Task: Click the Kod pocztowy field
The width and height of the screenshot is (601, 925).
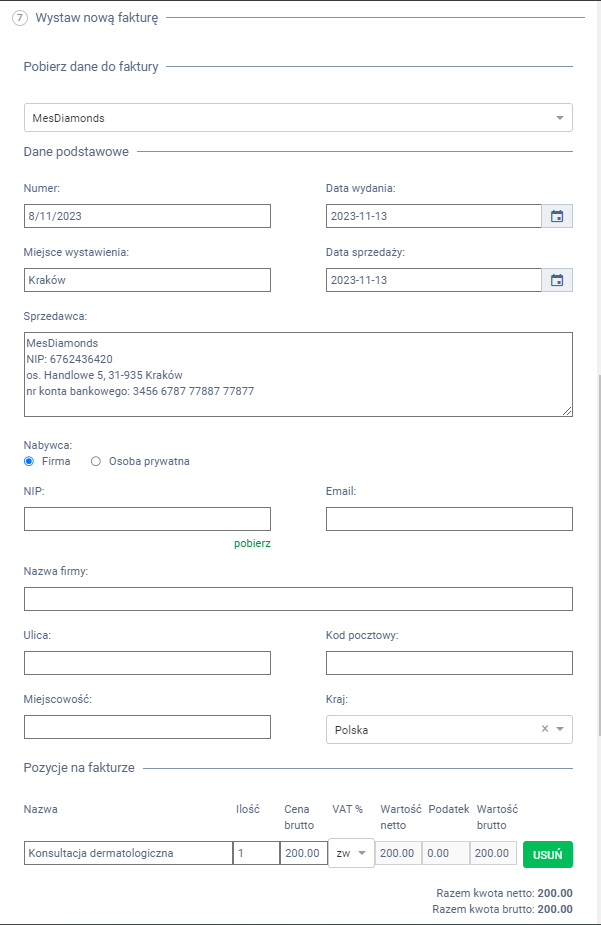Action: point(449,663)
